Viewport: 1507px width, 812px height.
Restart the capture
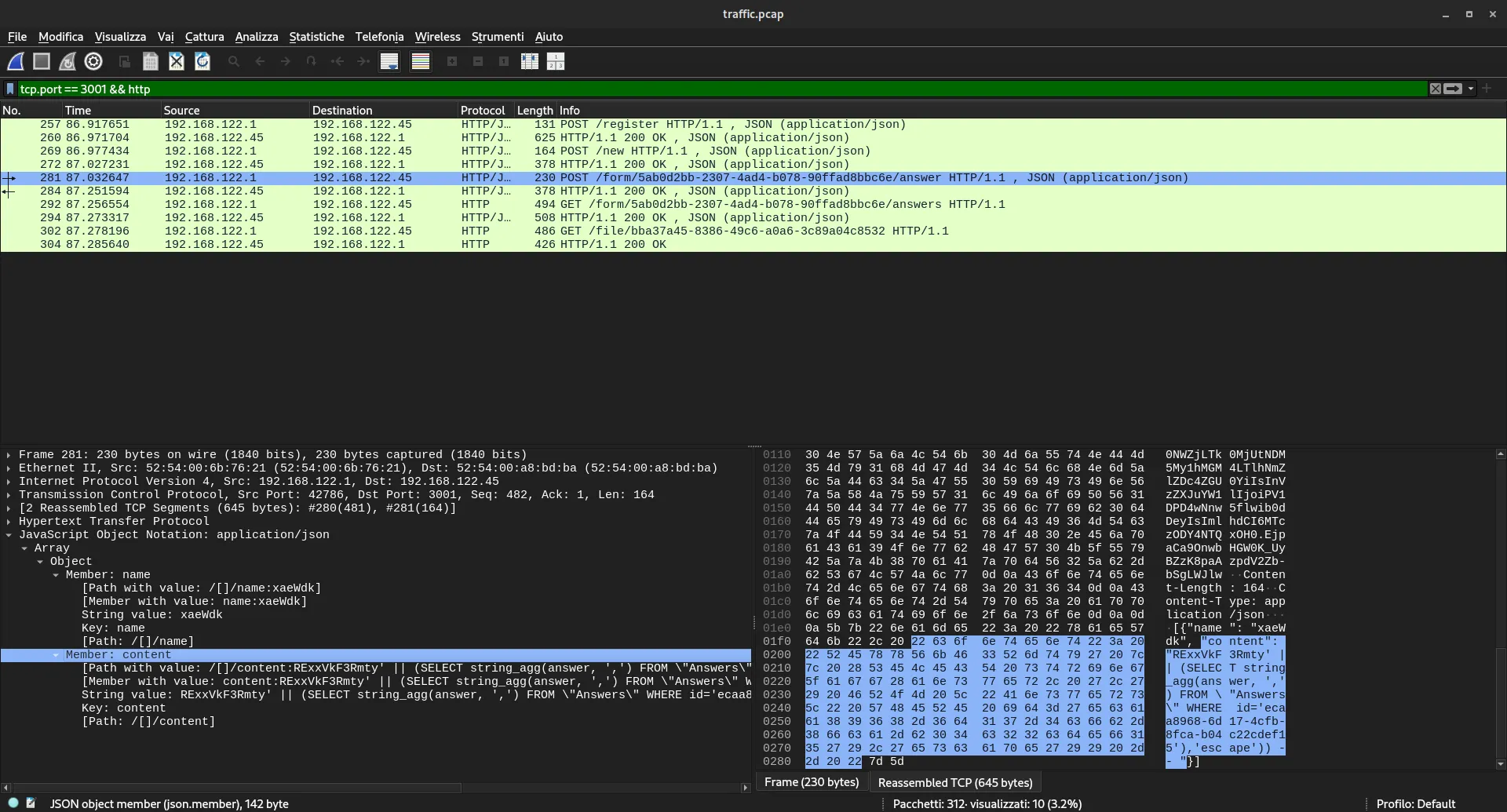click(x=68, y=61)
